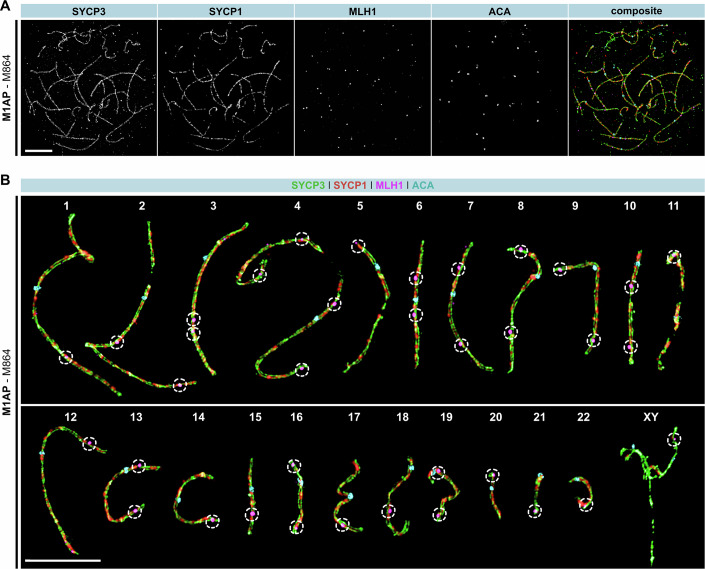Click chromosome number 15 label
This screenshot has height=569, width=705.
coord(255,417)
